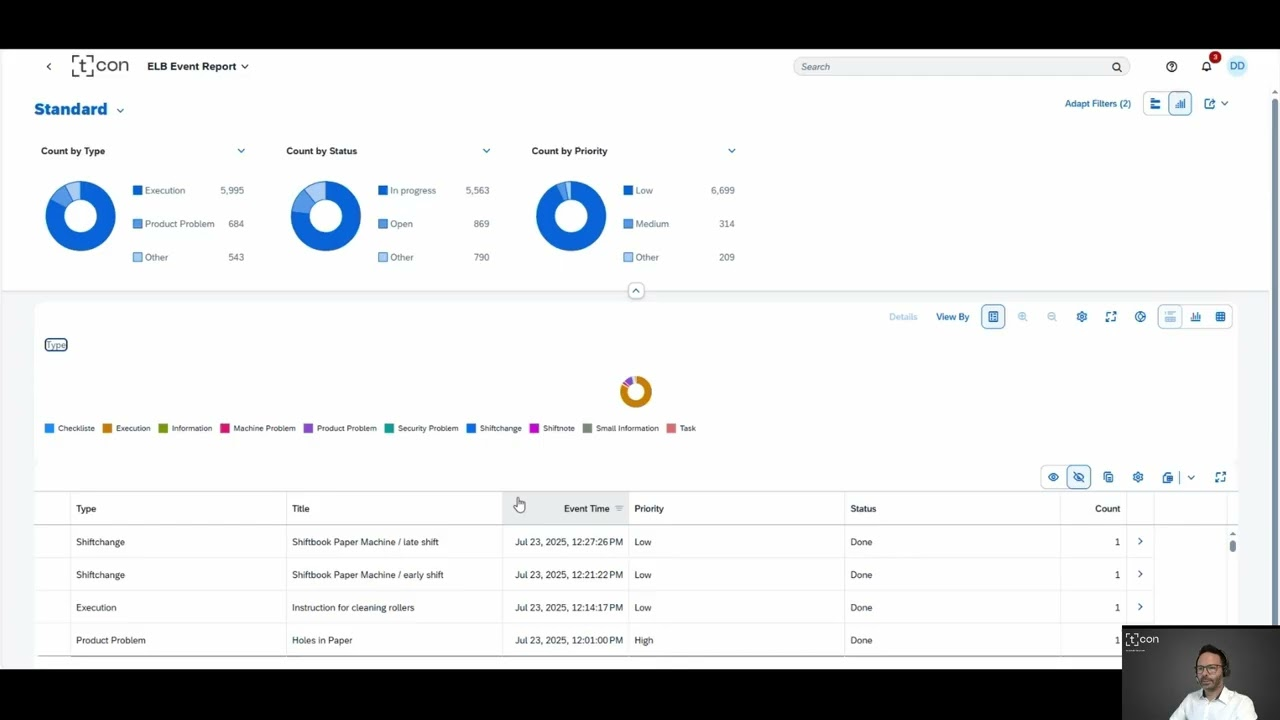The height and width of the screenshot is (720, 1280).
Task: Toggle the hide details eye icon off
Action: (x=1078, y=477)
